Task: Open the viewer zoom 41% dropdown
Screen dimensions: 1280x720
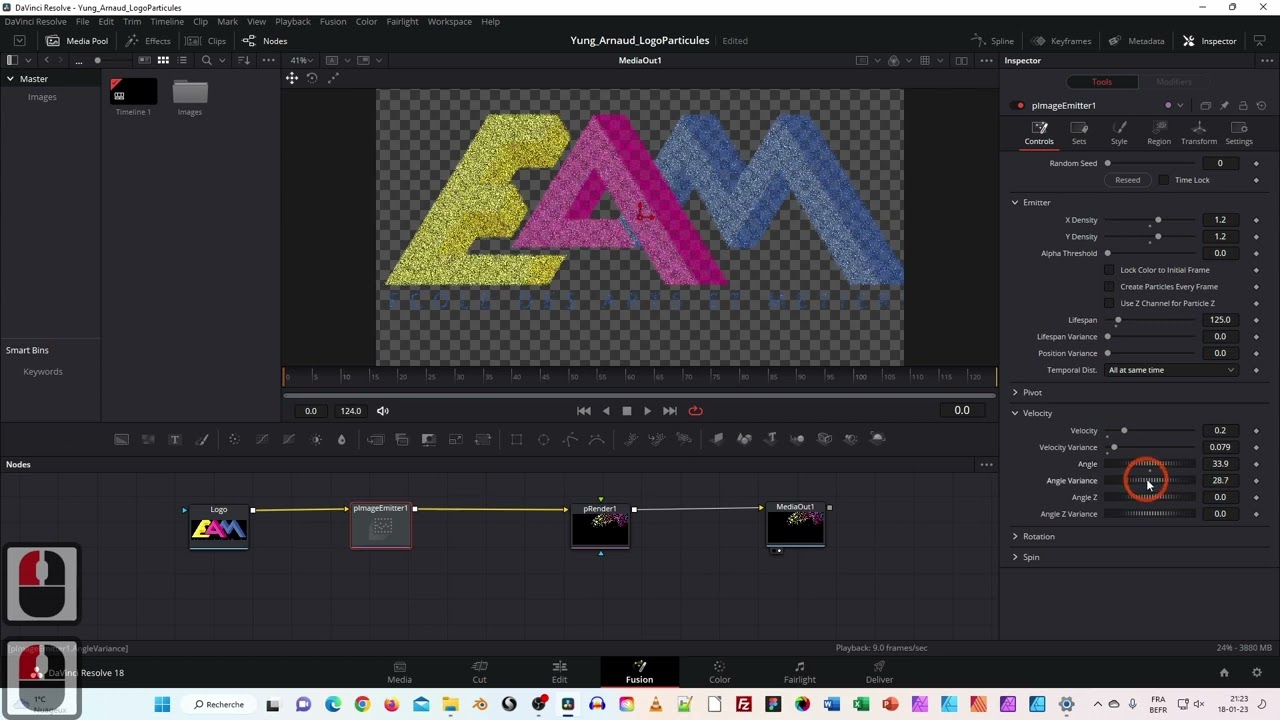Action: point(302,60)
